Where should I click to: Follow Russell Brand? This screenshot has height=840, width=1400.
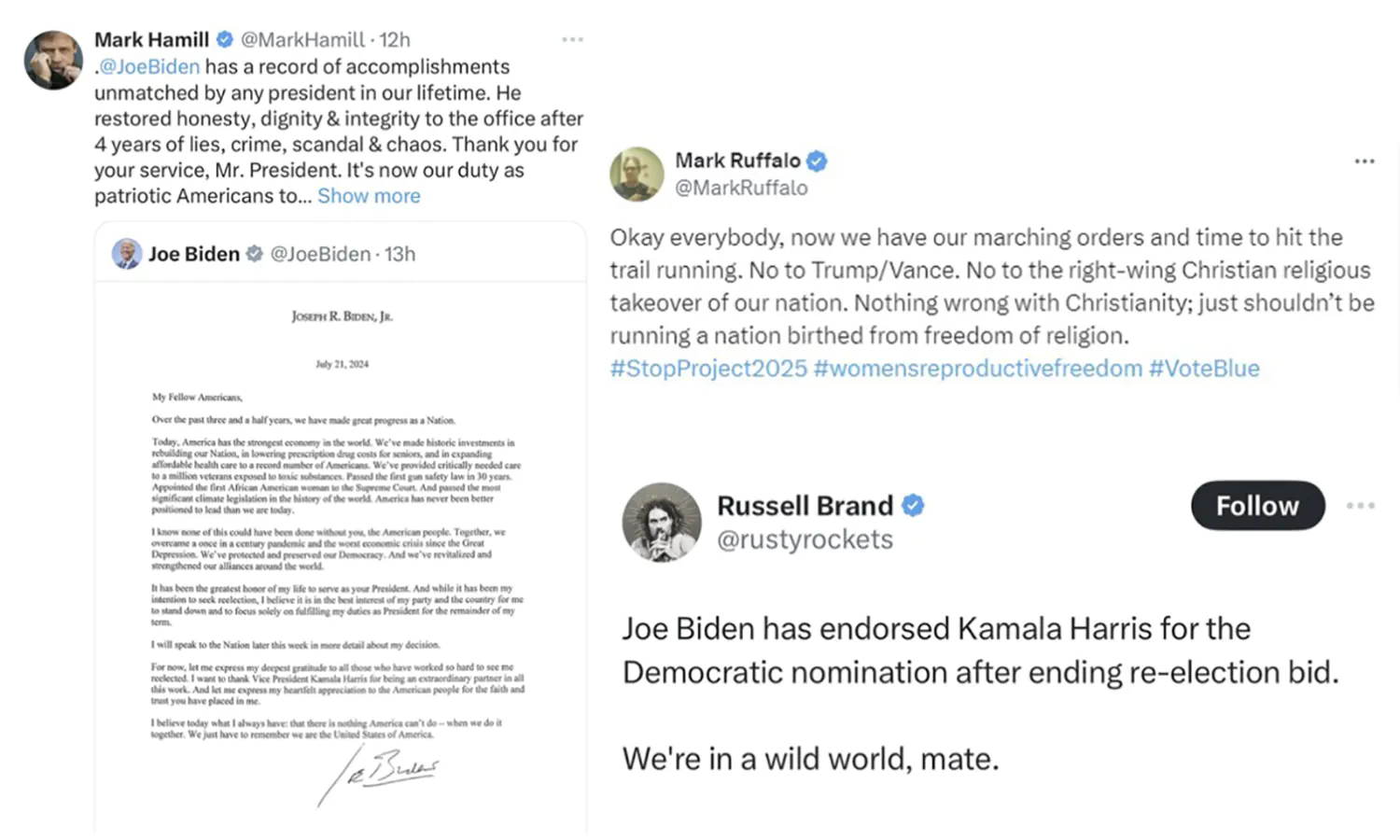point(1257,506)
